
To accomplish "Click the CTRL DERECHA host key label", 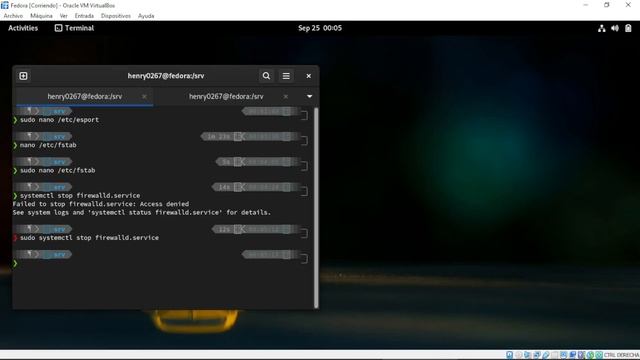I will [621, 355].
